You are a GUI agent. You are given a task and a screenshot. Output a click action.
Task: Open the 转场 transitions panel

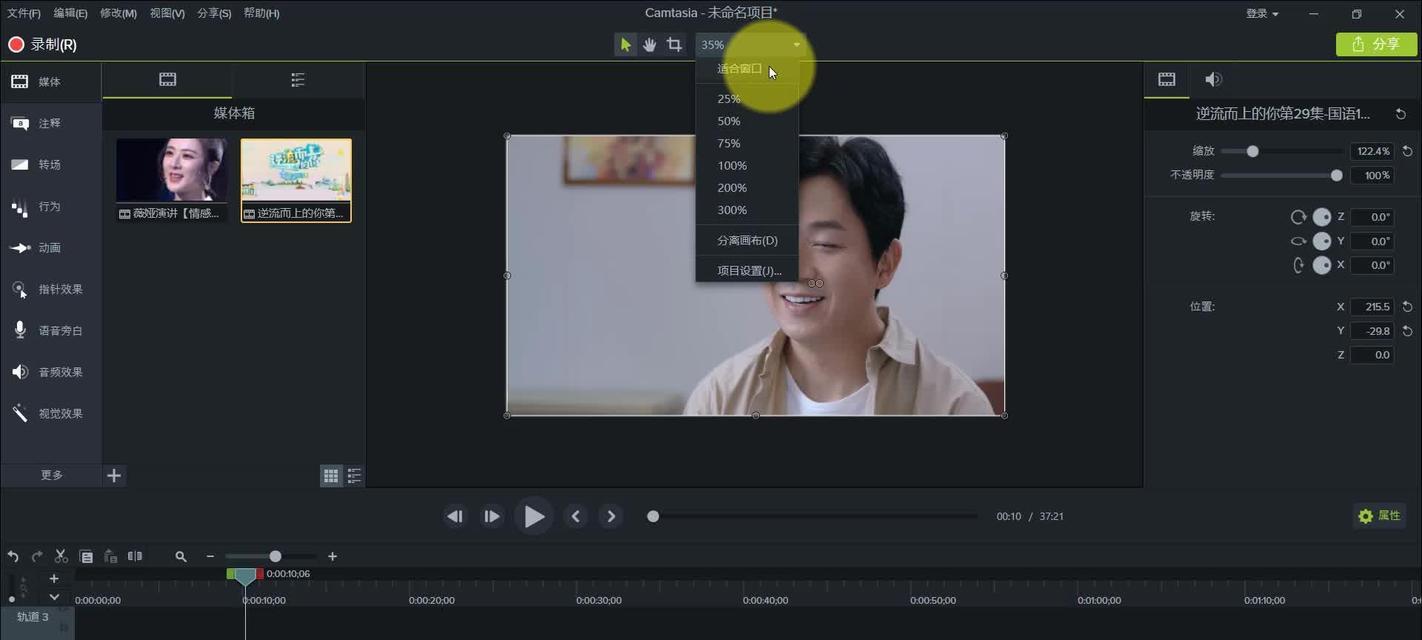(50, 164)
